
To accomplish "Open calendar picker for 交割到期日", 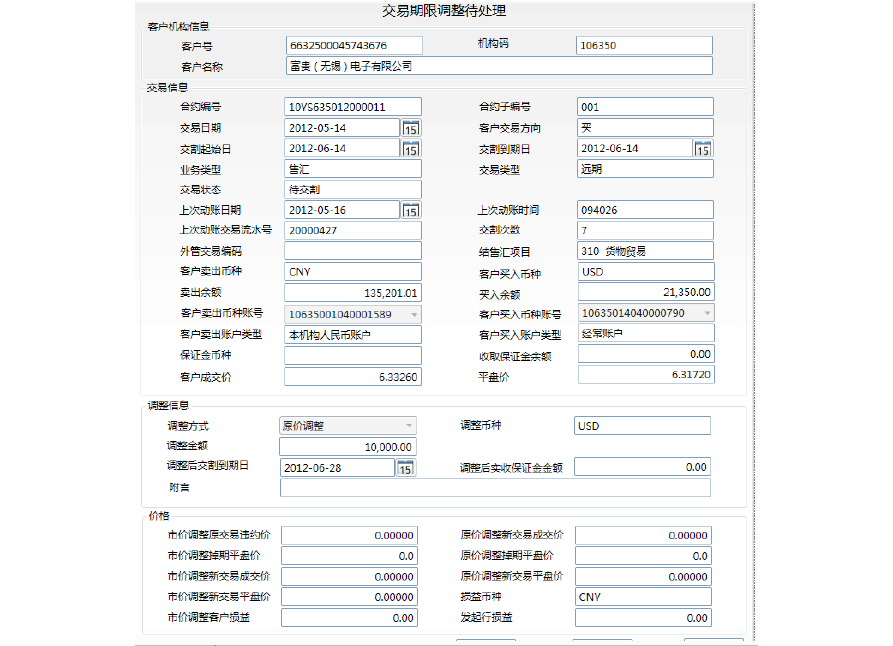I will pyautogui.click(x=703, y=148).
